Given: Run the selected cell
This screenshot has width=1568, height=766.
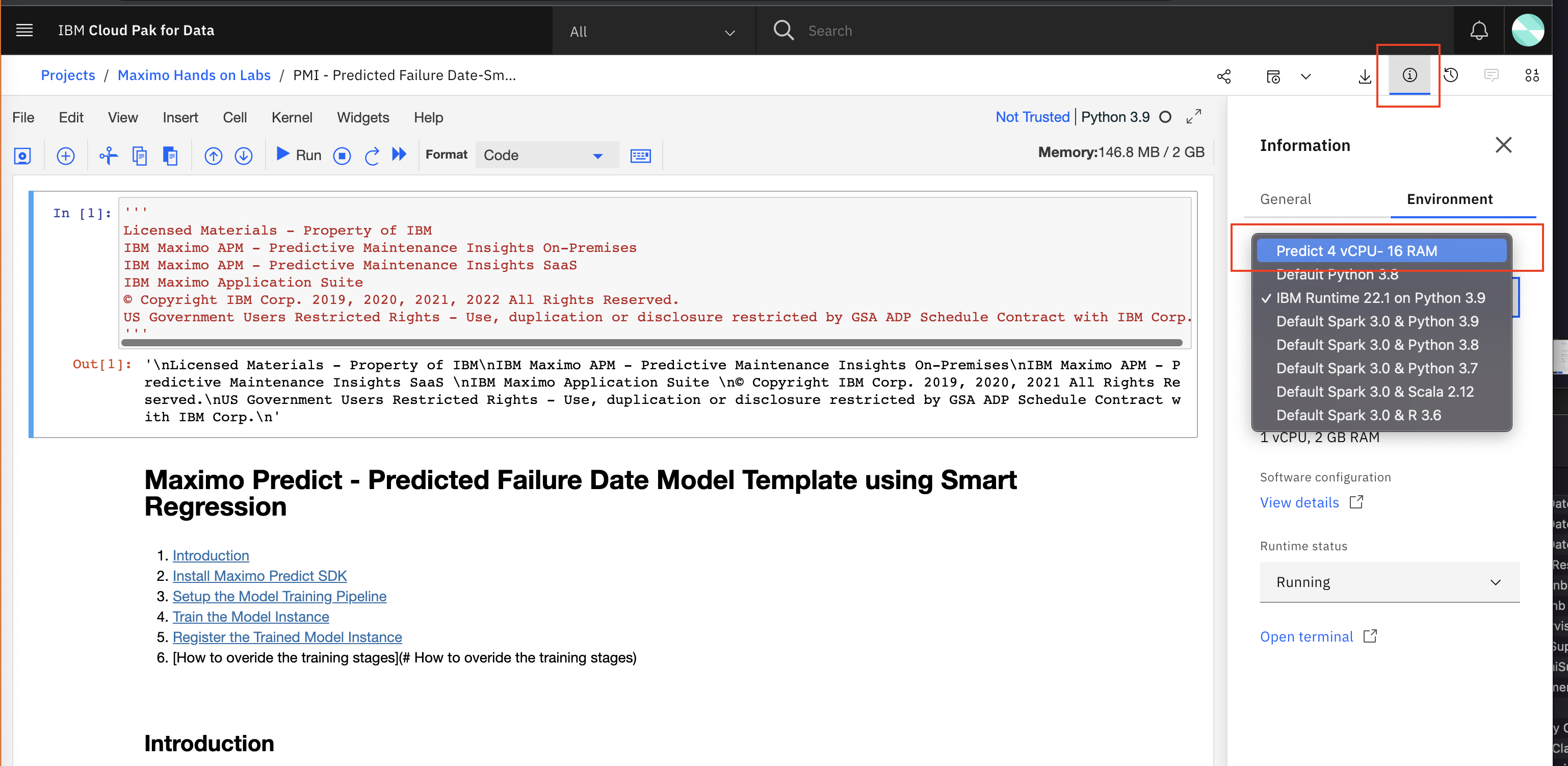Looking at the screenshot, I should [x=298, y=155].
